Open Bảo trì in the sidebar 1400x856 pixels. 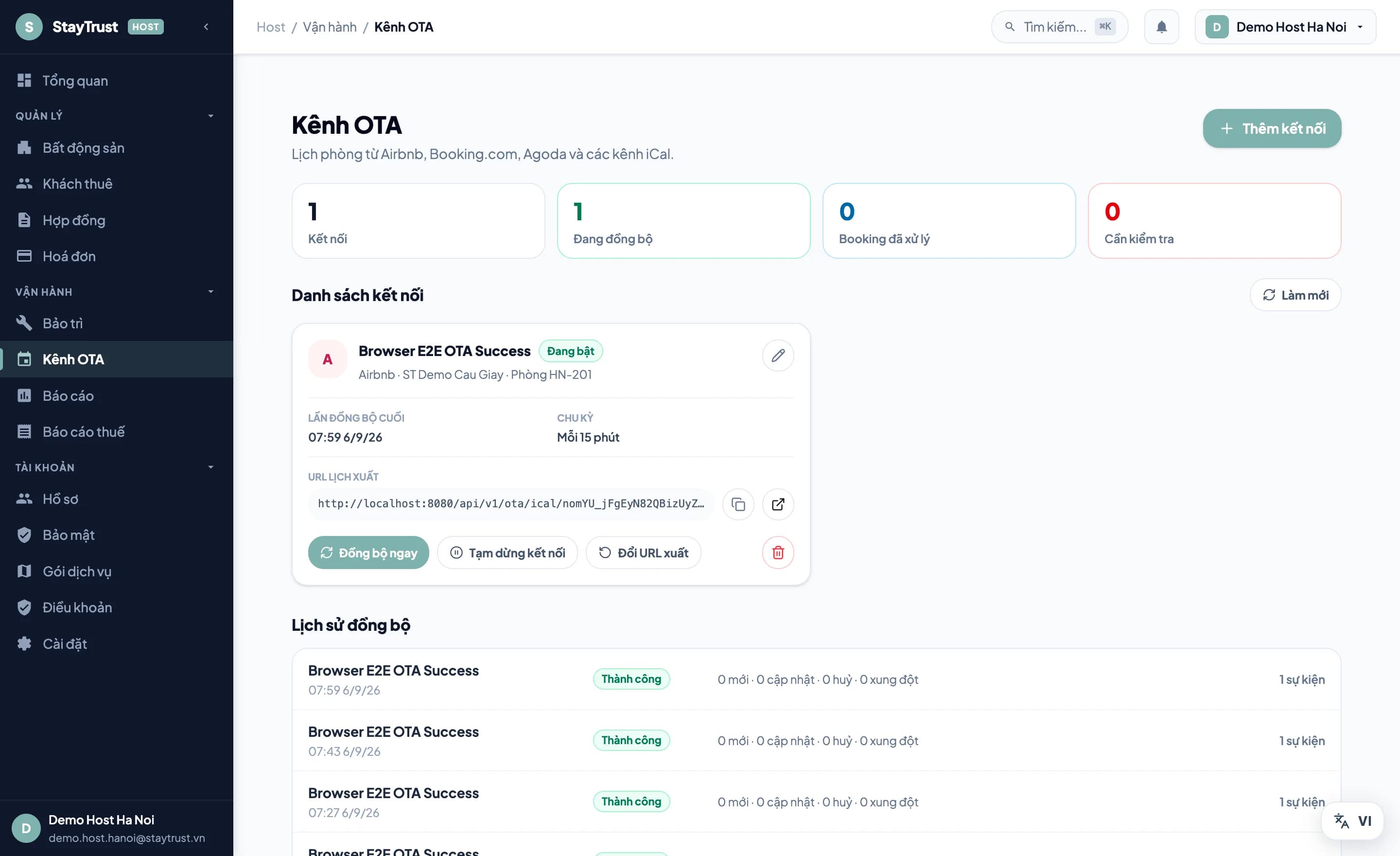(x=117, y=323)
